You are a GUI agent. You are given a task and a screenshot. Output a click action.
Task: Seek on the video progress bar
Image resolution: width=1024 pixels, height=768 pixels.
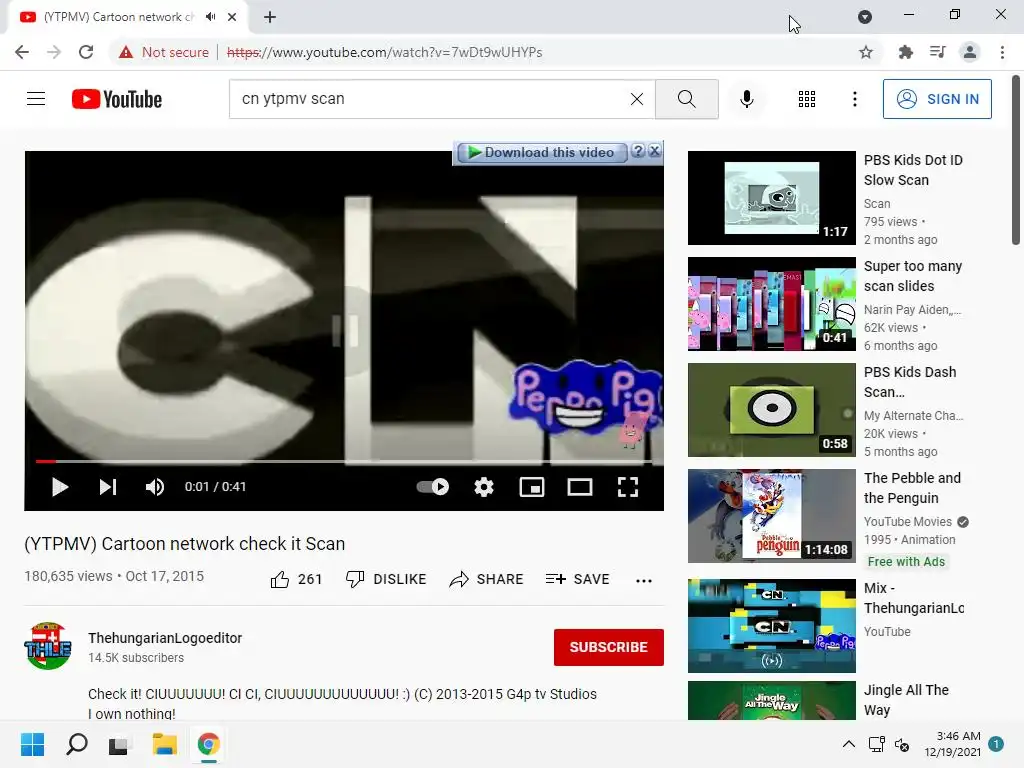click(x=344, y=461)
